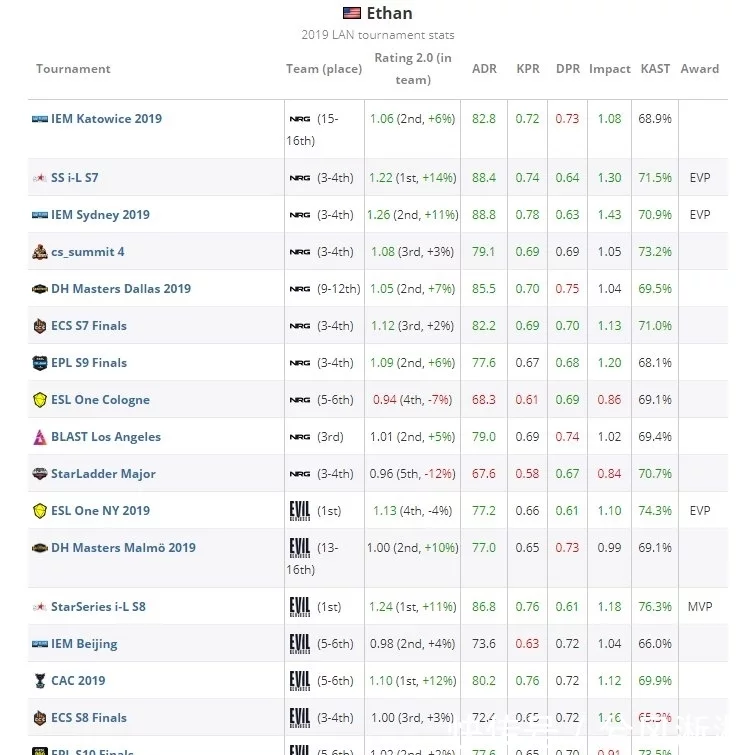Open the cs_summit 4 link
This screenshot has width=755, height=755.
click(x=88, y=252)
